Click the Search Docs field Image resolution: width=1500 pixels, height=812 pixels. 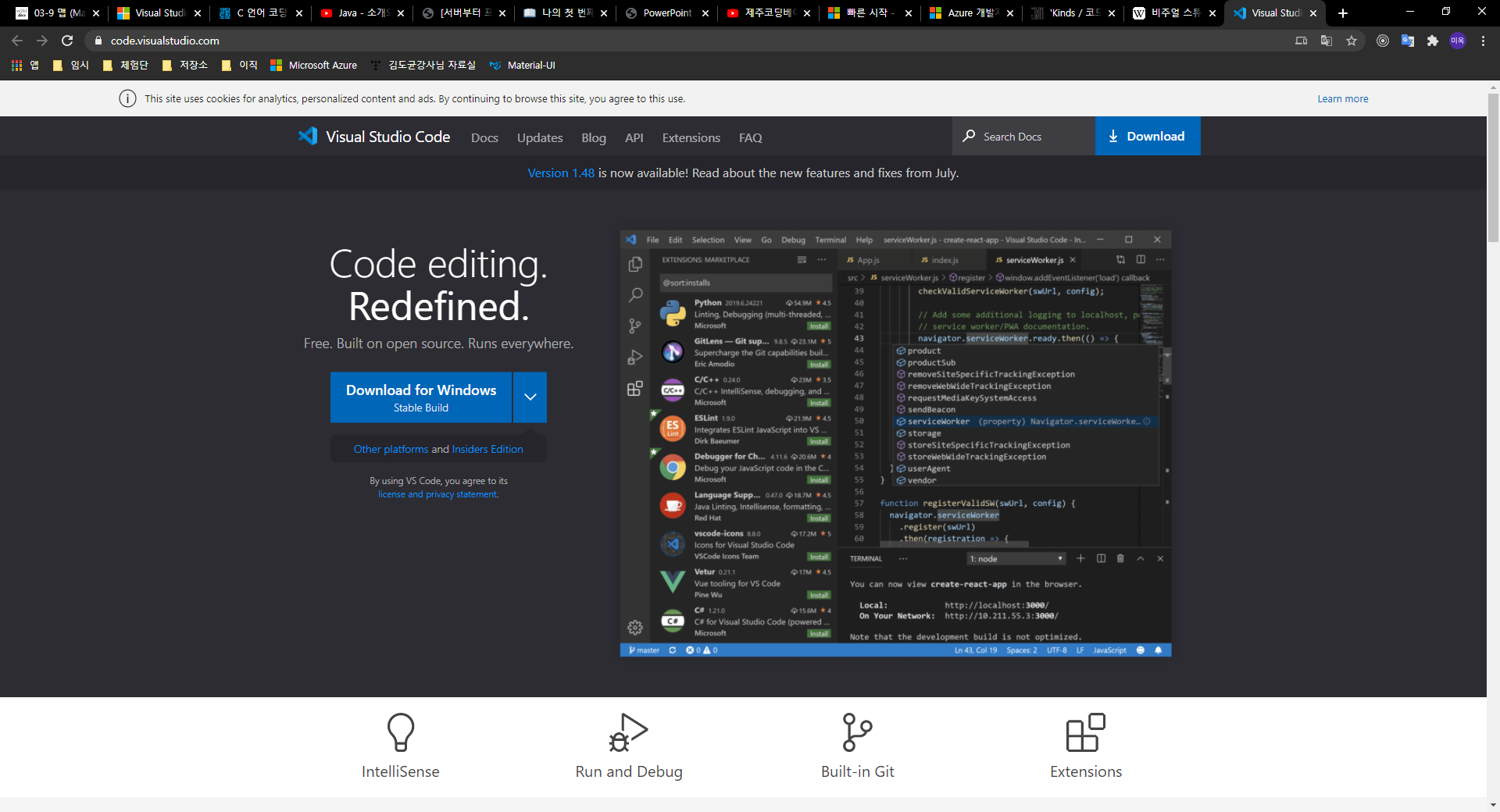(x=1023, y=136)
